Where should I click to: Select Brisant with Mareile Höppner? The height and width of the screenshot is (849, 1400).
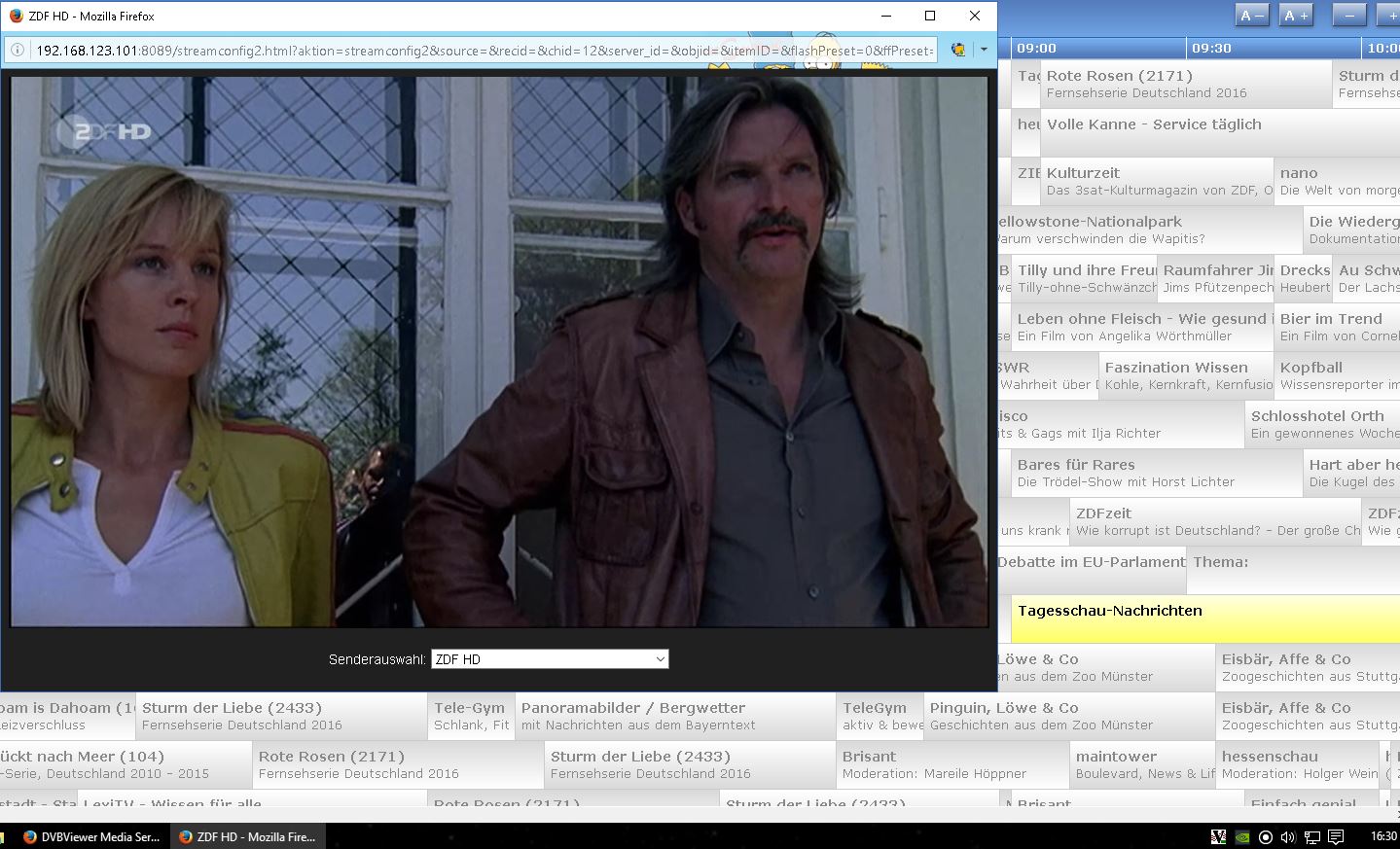coord(952,764)
